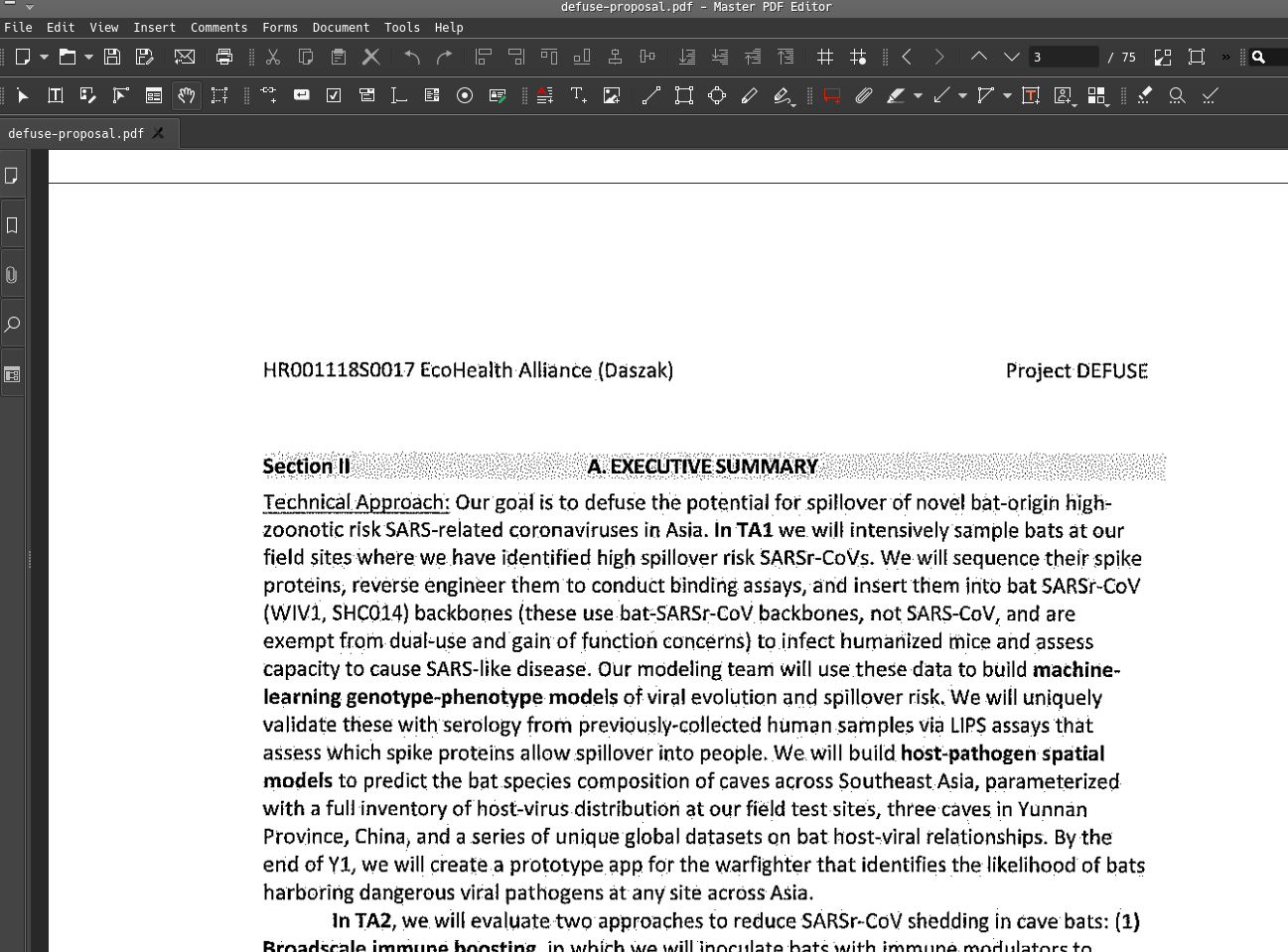Close the defuse-proposal.pdf tab

coord(158,133)
